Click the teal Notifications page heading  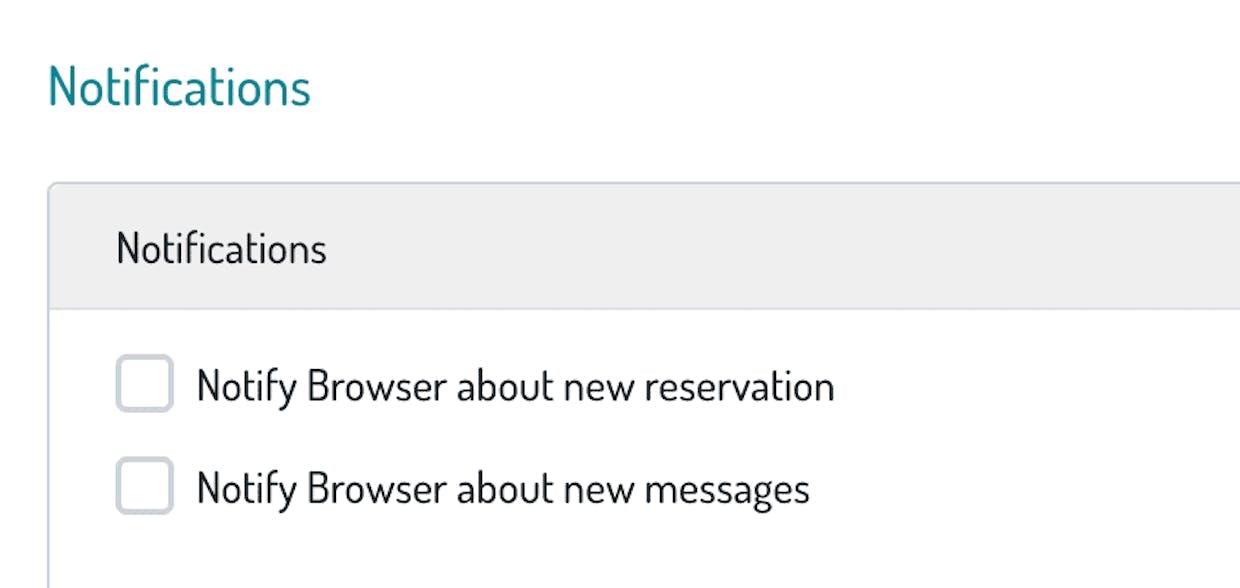point(180,87)
